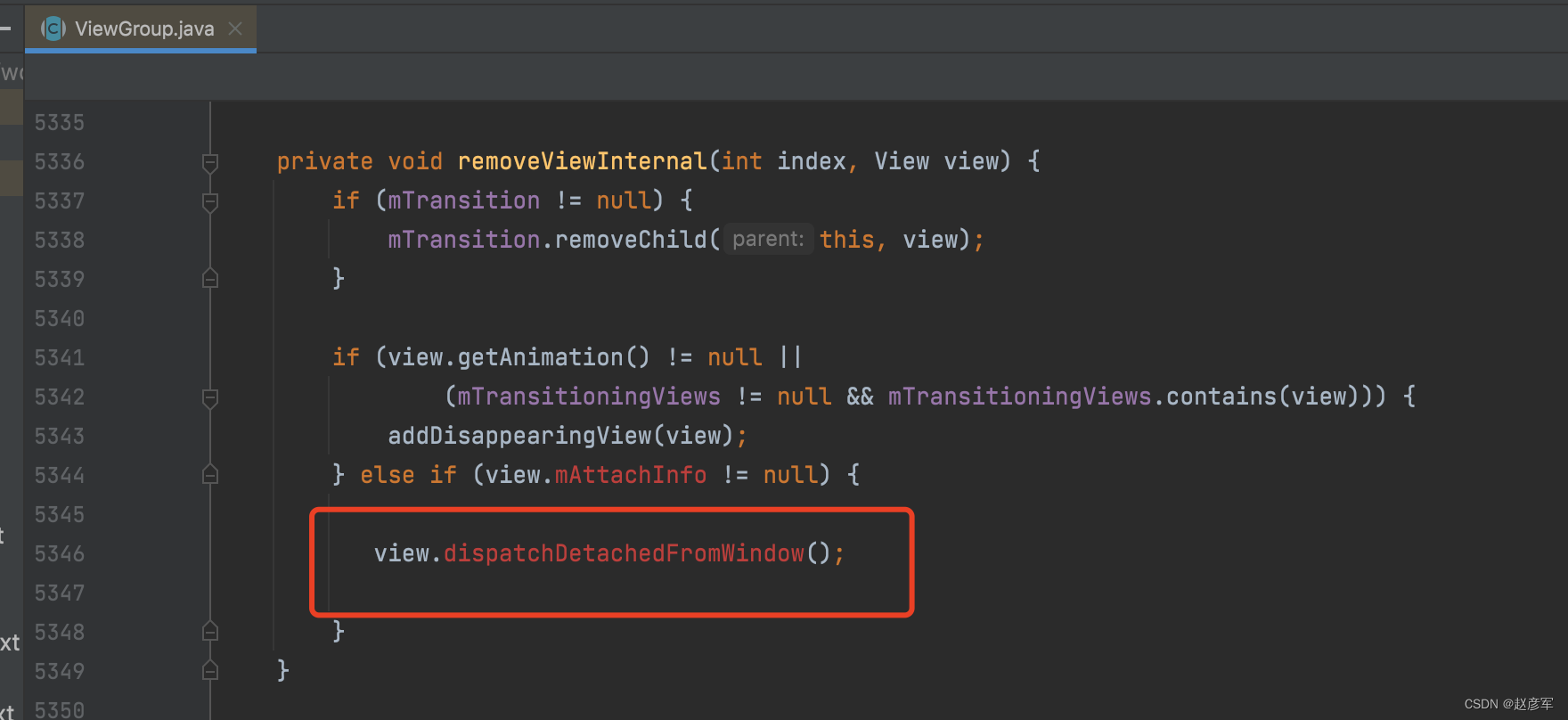Click line number 5343 in the gutter
The width and height of the screenshot is (1568, 720).
click(x=60, y=437)
